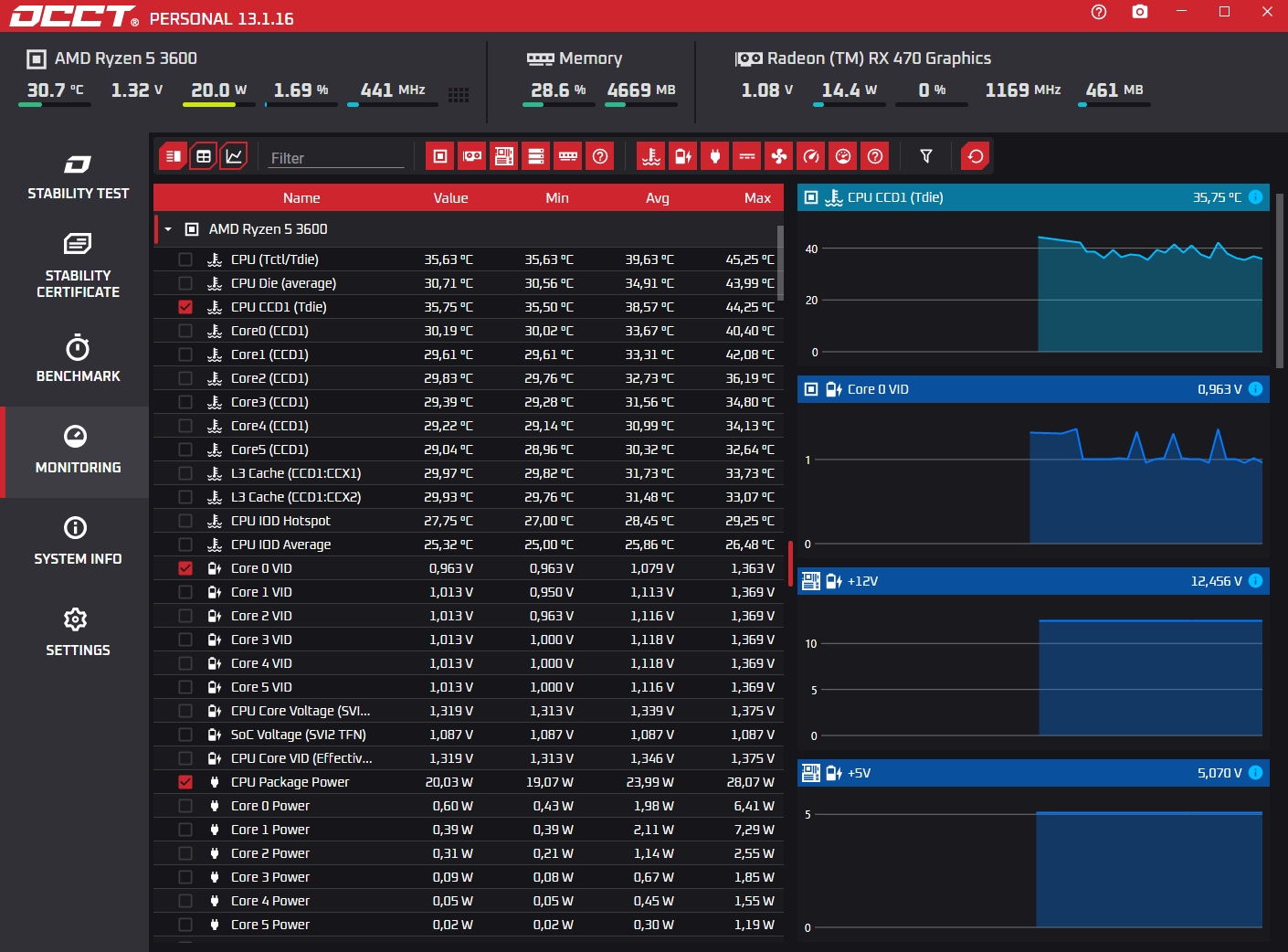The image size is (1288, 952).
Task: Click the GPU hardware filter icon
Action: tap(472, 156)
